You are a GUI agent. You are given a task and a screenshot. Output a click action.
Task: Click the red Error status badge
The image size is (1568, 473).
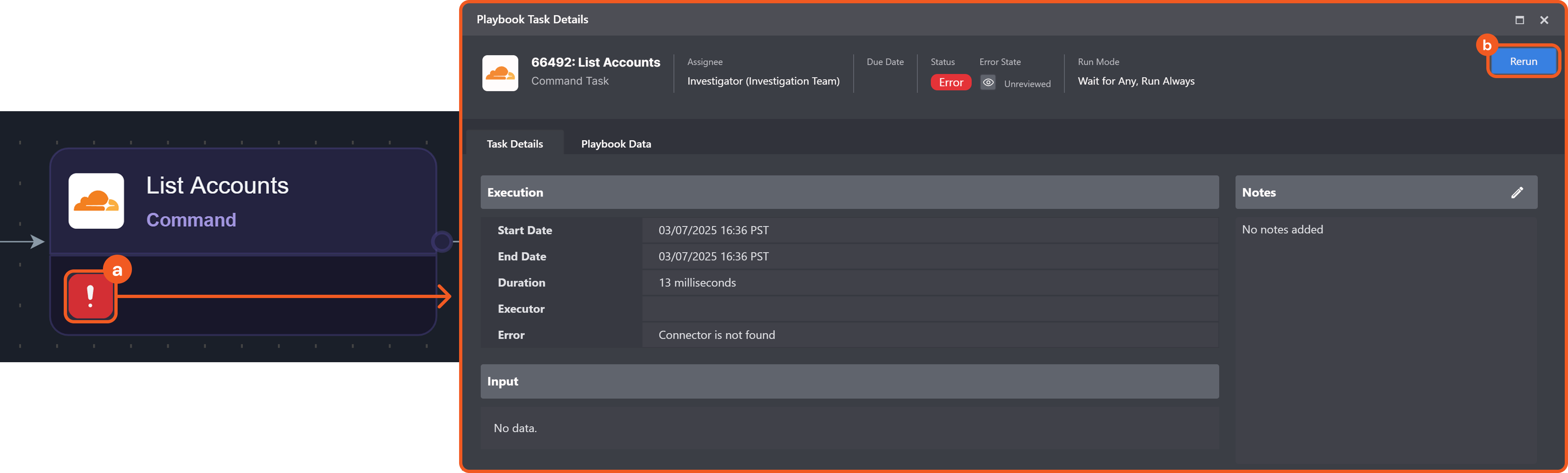click(x=950, y=83)
